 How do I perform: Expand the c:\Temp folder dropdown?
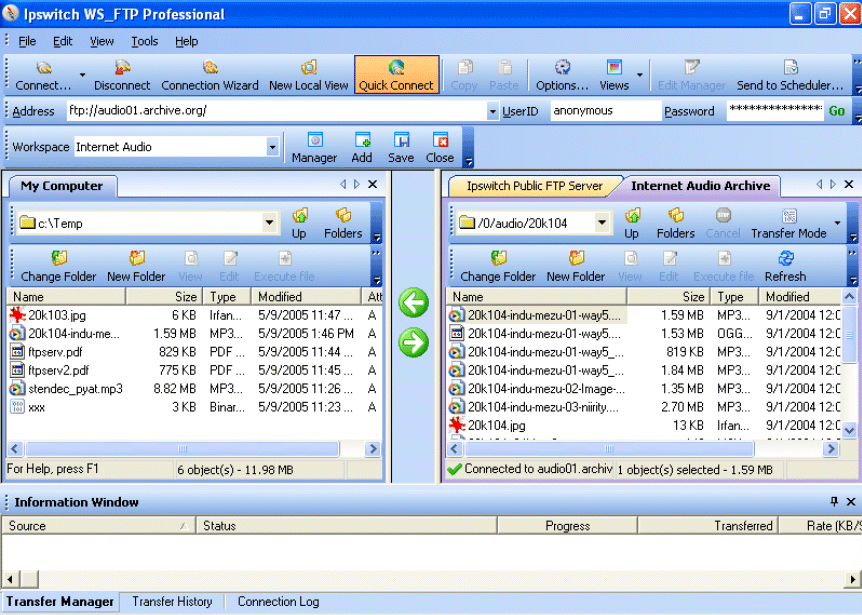[268, 223]
